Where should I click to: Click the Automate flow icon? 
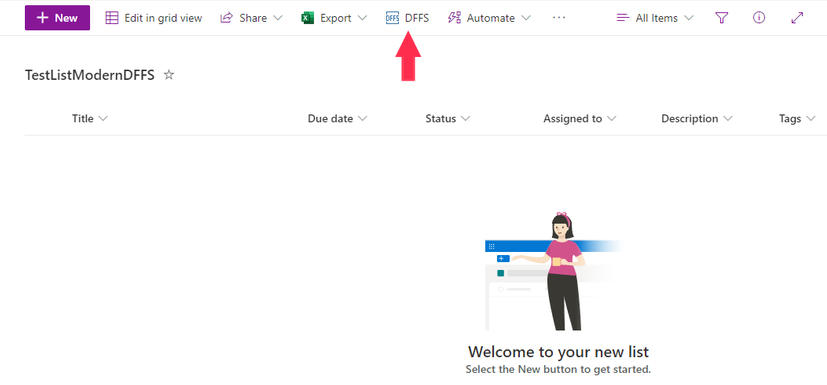click(454, 18)
